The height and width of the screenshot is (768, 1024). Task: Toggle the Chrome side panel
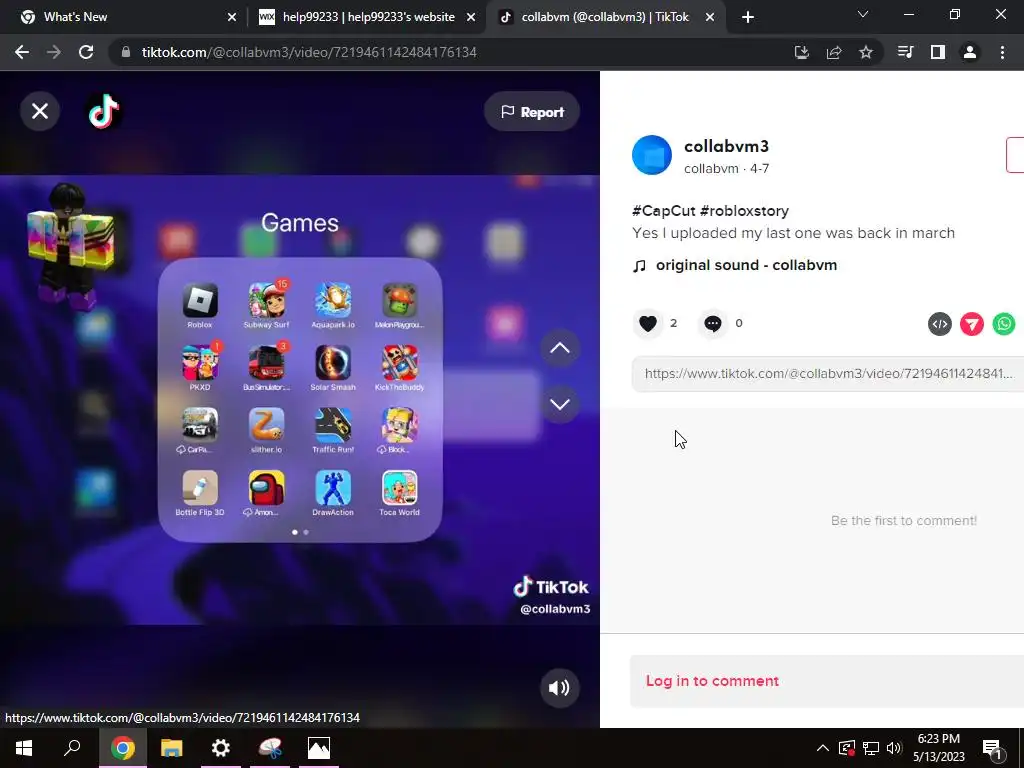(938, 52)
